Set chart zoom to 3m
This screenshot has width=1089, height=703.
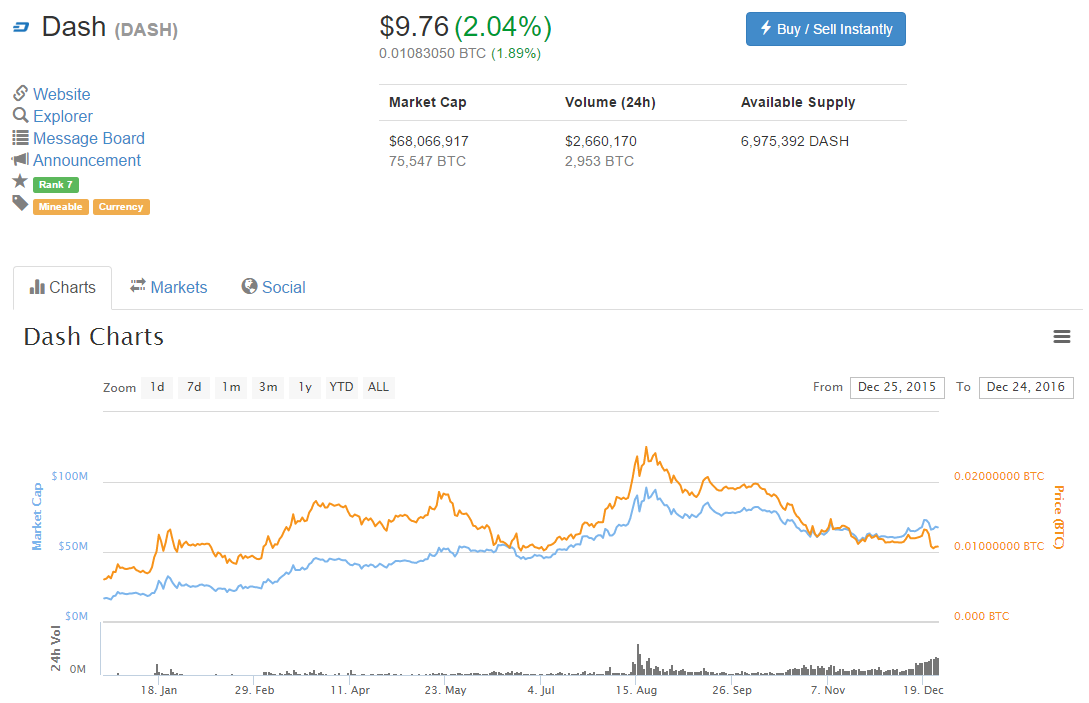268,388
